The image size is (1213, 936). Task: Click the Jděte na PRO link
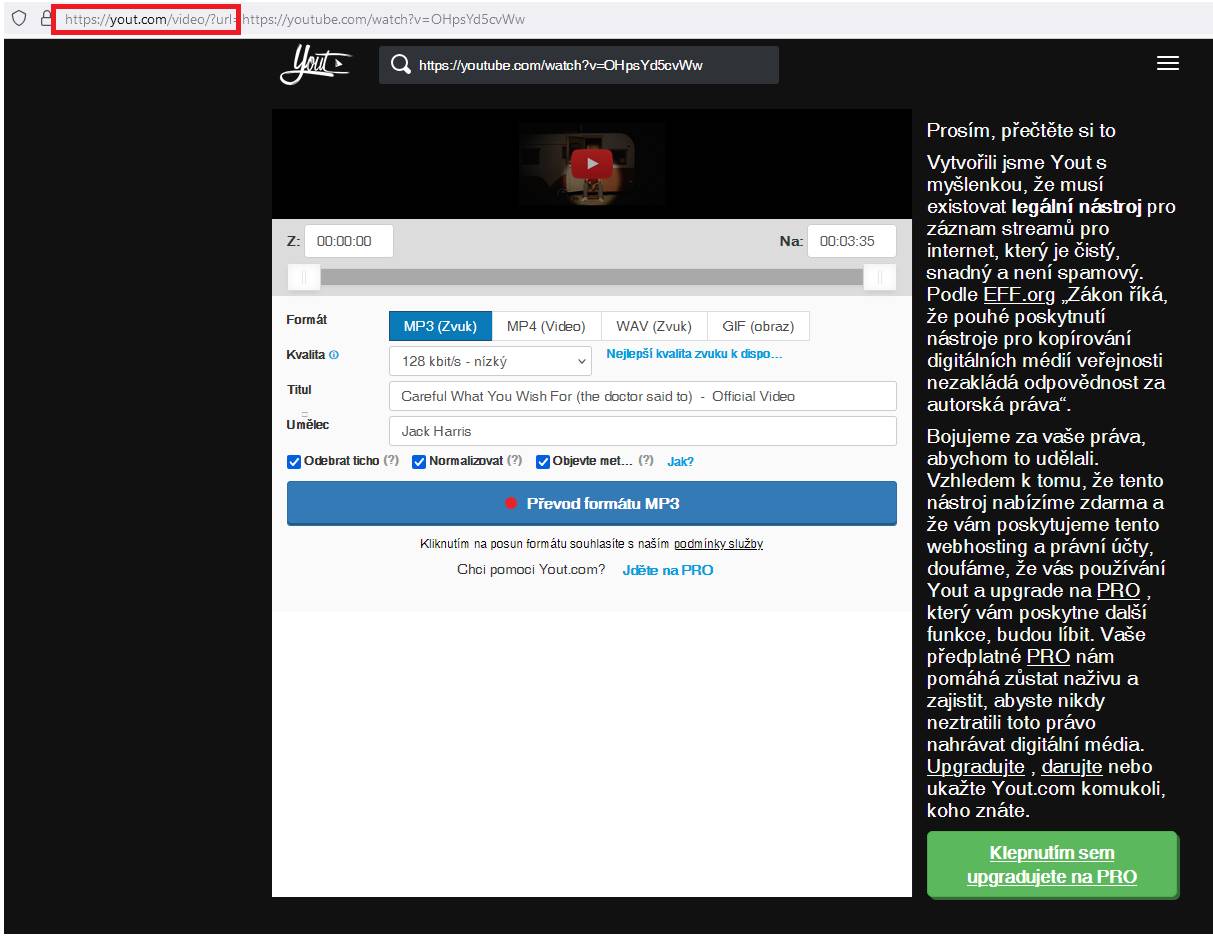pyautogui.click(x=668, y=570)
